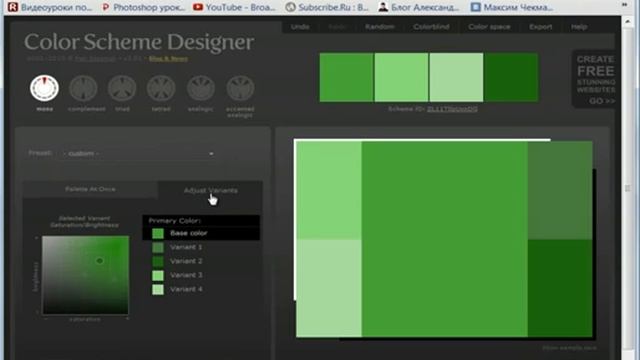Select the triad scheme icon
Screen dimensions: 640x360
pyautogui.click(x=122, y=88)
